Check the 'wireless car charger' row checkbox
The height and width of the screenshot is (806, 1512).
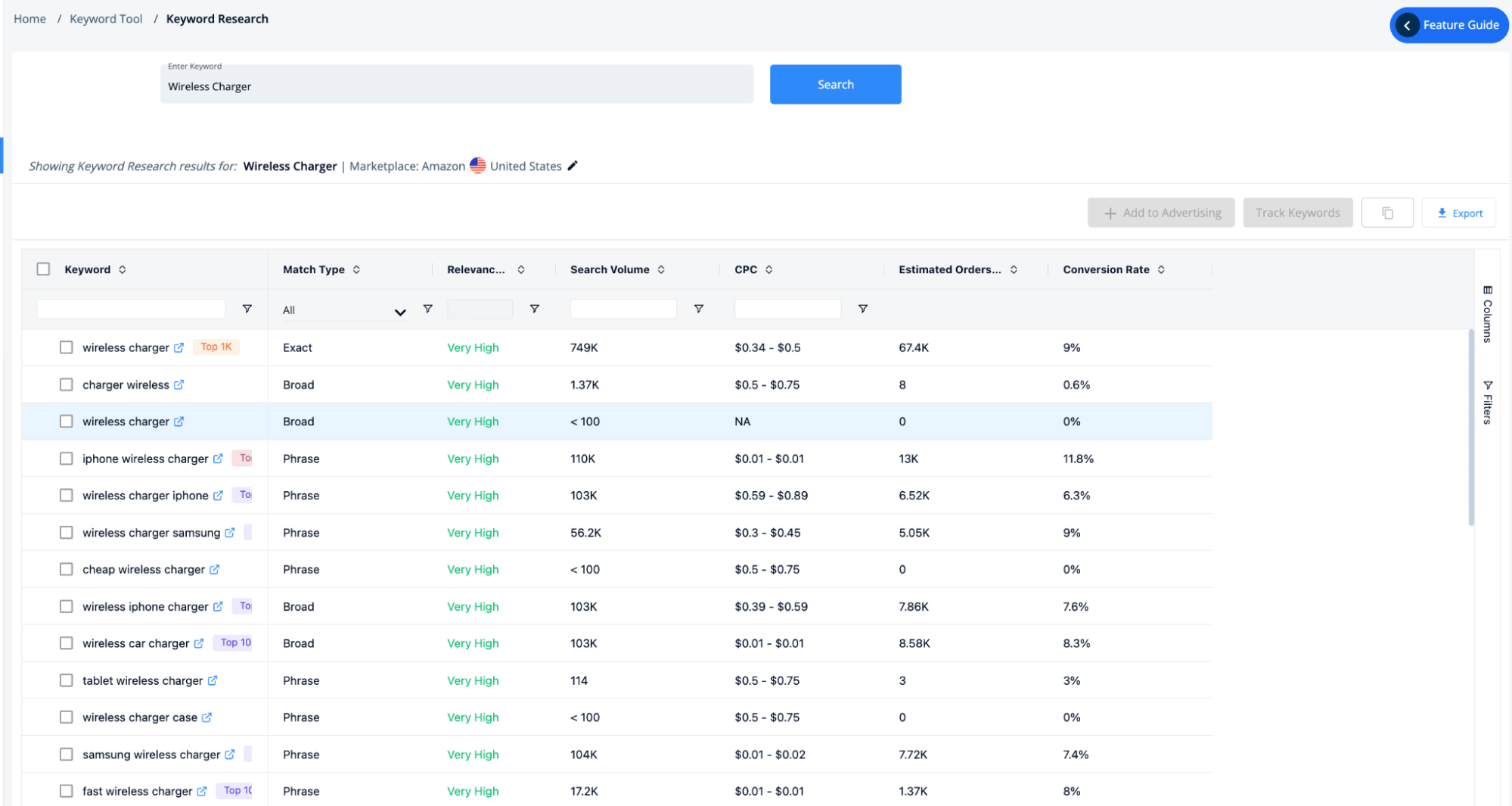[x=66, y=643]
